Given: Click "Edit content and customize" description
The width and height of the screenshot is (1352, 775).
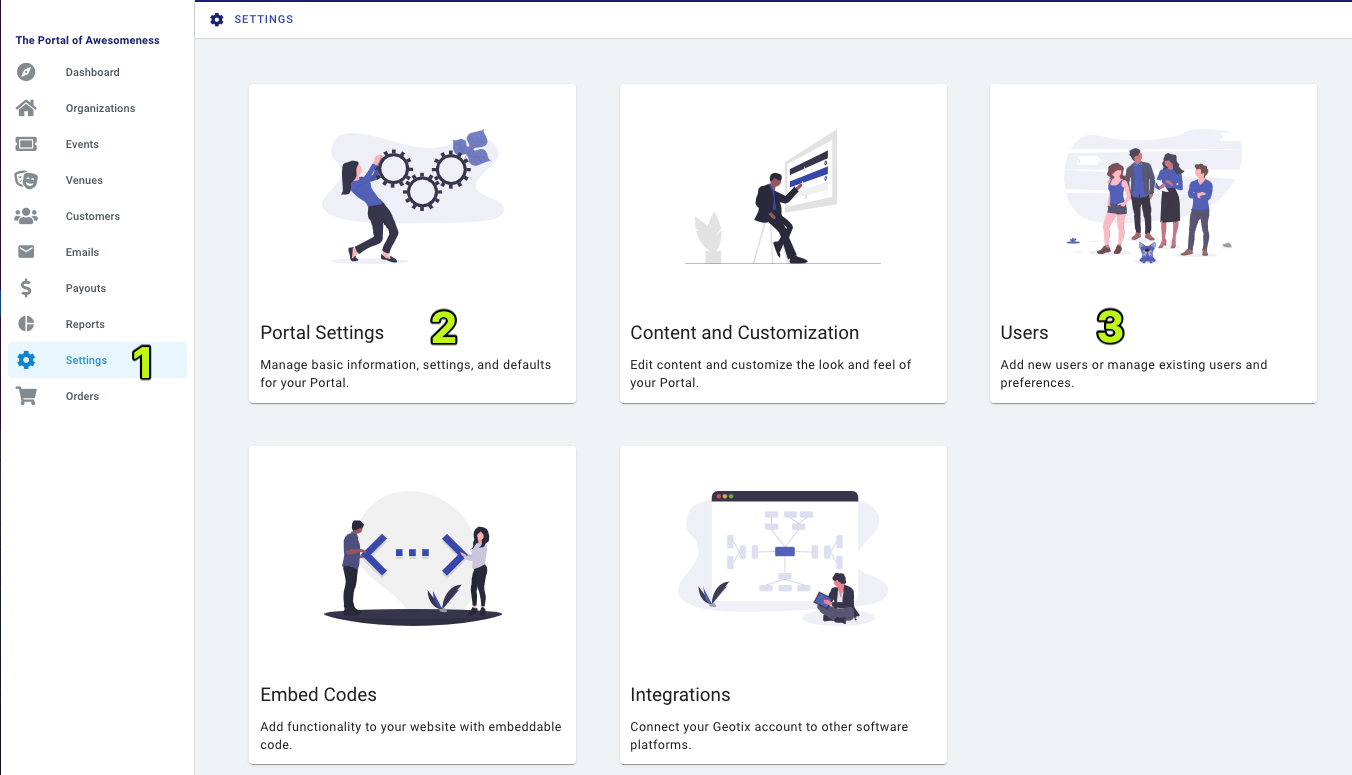Looking at the screenshot, I should [x=770, y=374].
